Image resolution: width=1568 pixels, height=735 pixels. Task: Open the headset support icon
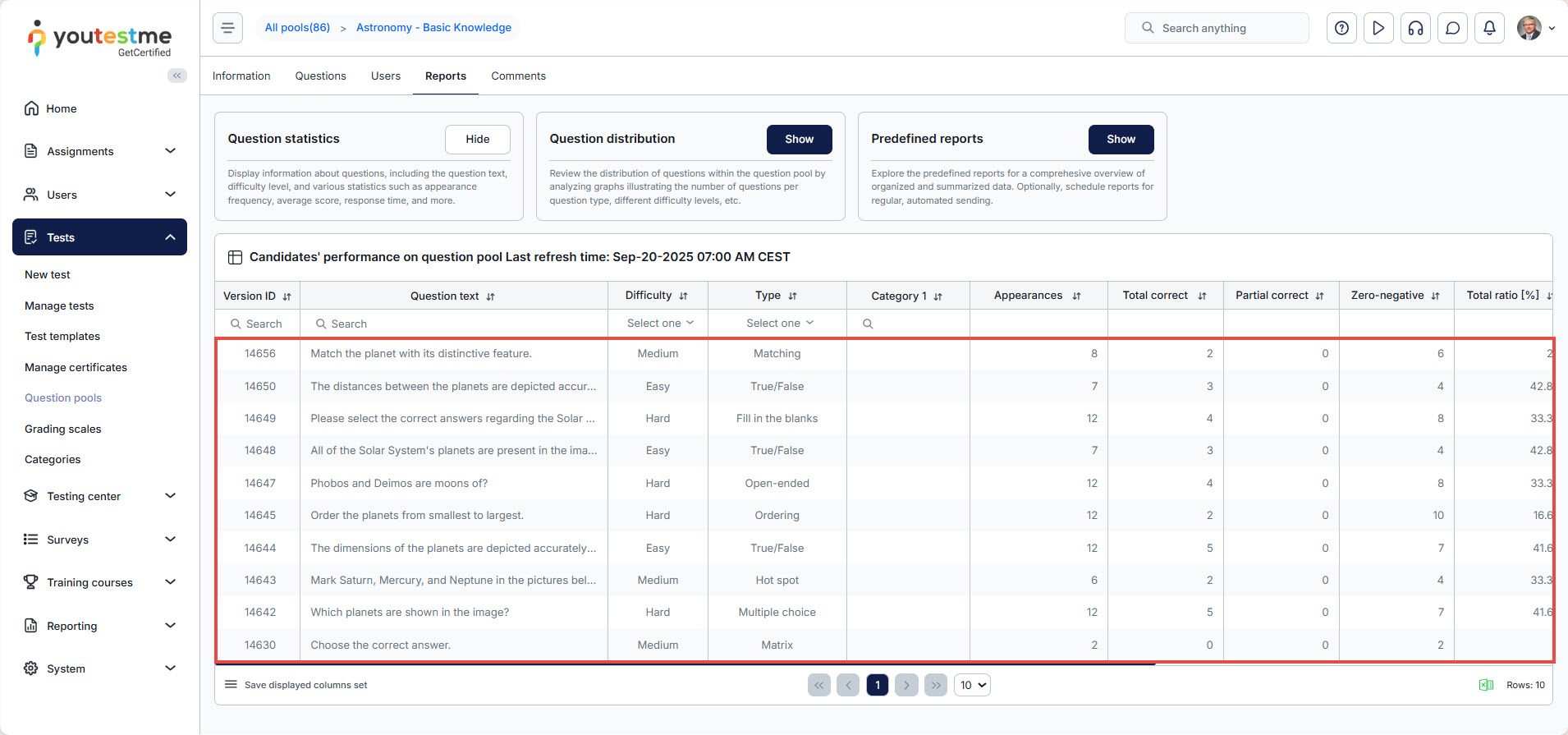click(1415, 28)
